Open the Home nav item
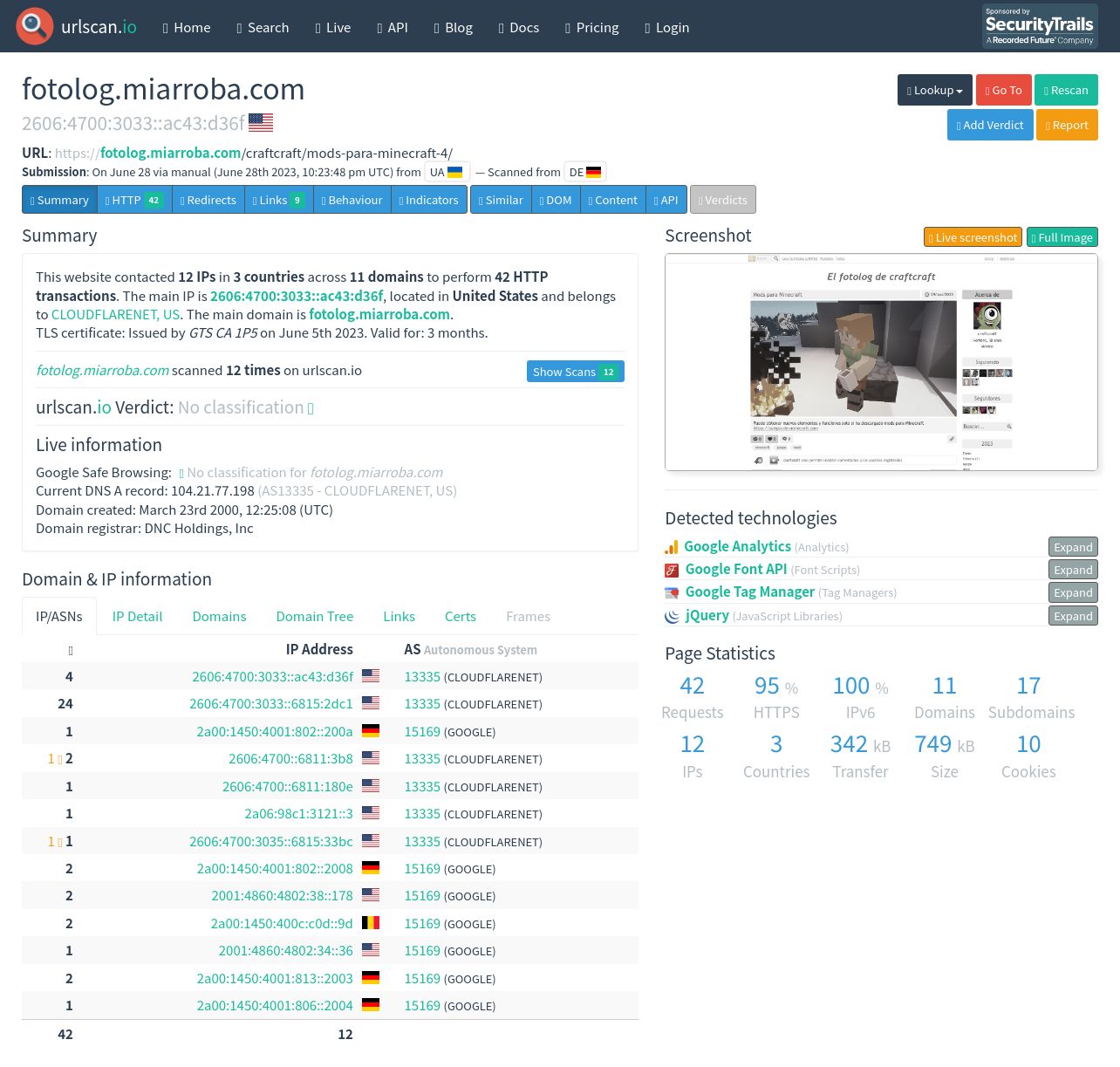1120x1067 pixels. [187, 27]
